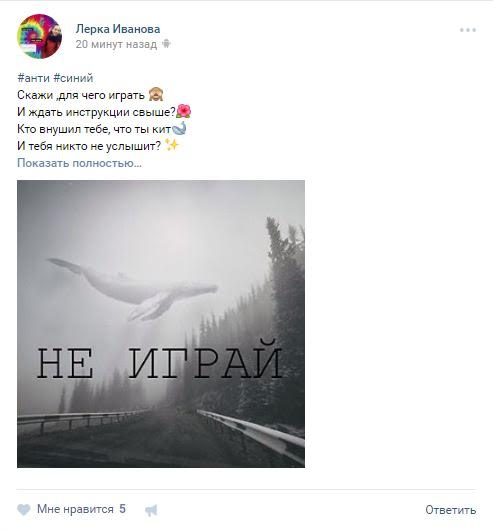Click the pink flower emoji
The image size is (493, 531).
pos(184,111)
